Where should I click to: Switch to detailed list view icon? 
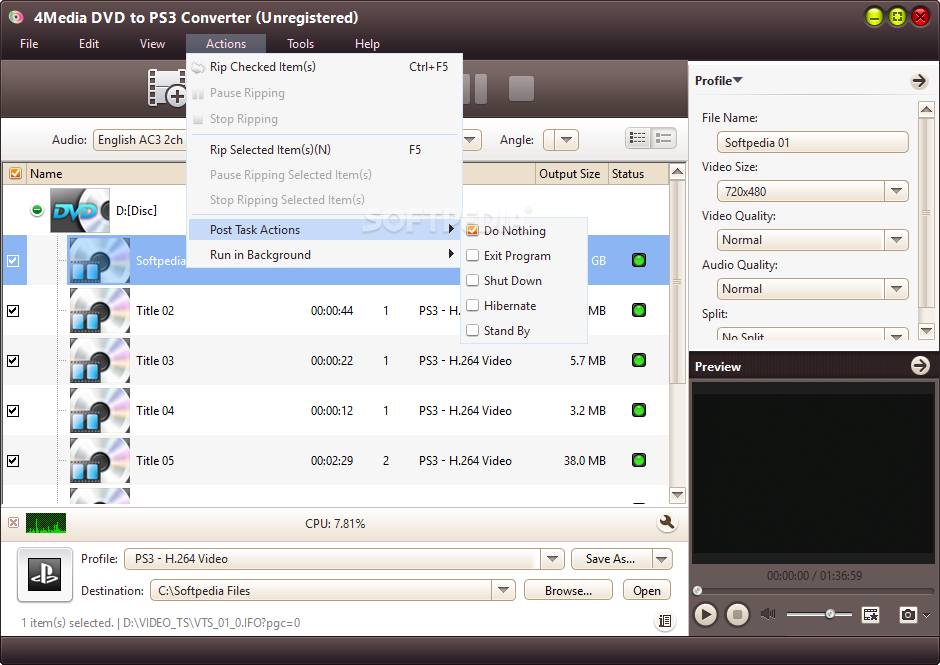(637, 139)
